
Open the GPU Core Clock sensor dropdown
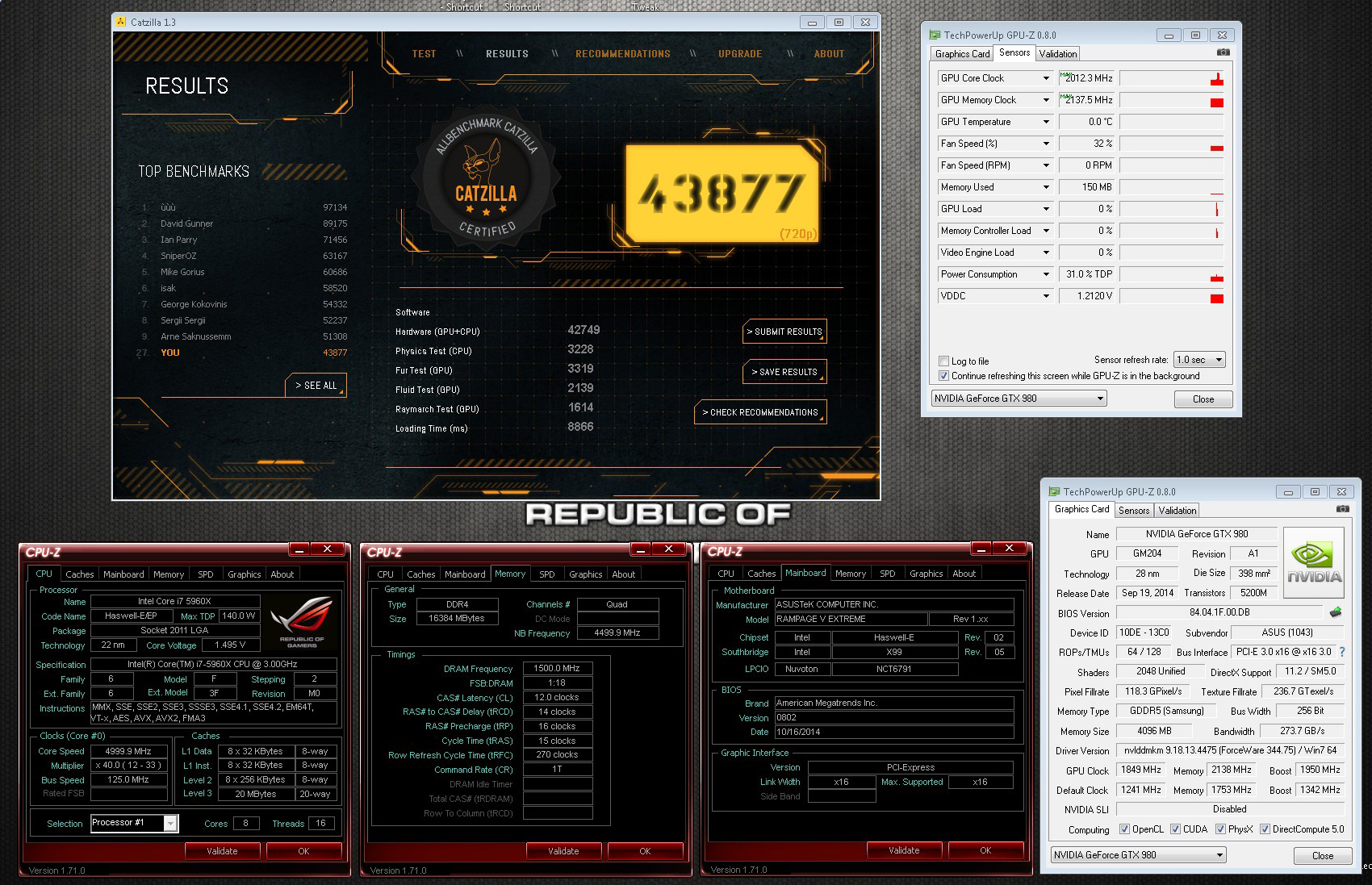[1046, 78]
